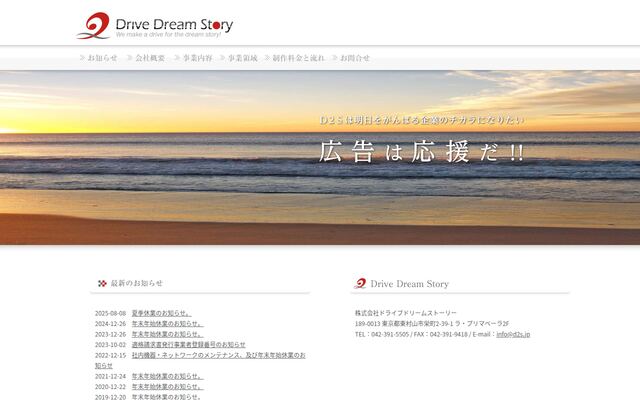Open the 適格請求書発行事業者登録番号のお知らせ link

tap(189, 345)
